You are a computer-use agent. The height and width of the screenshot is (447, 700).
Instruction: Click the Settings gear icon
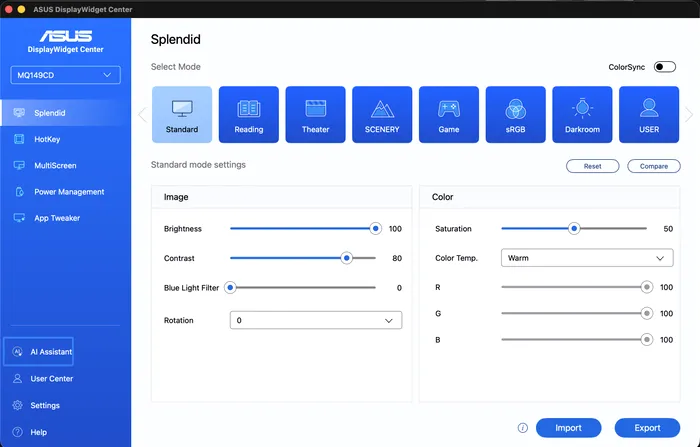click(x=17, y=405)
